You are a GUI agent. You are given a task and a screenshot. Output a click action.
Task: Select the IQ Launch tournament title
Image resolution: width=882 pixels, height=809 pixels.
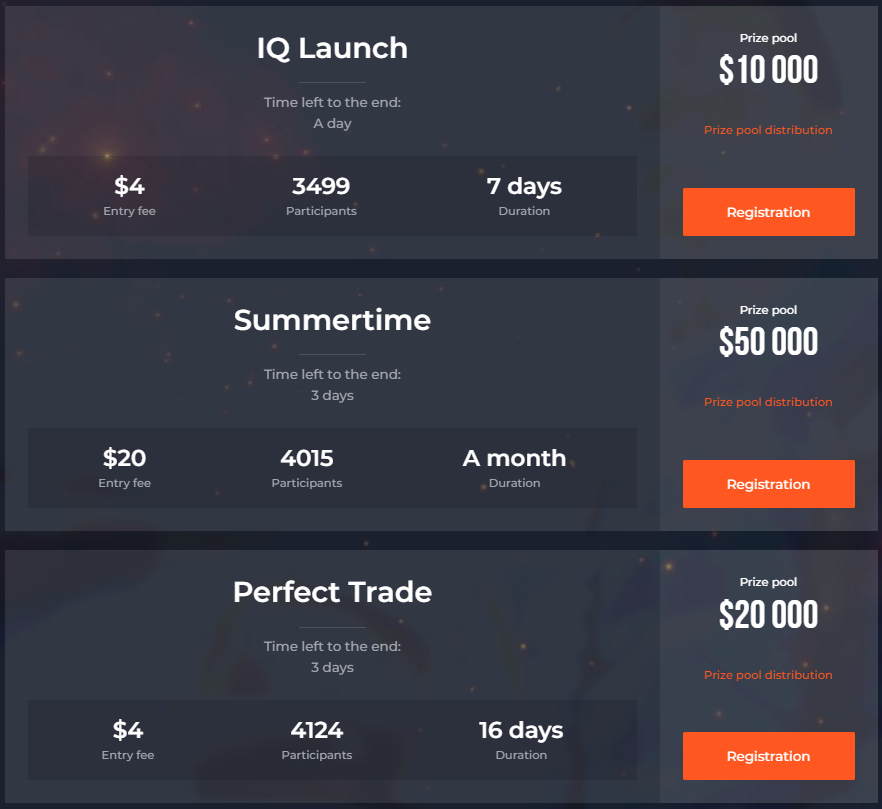[x=332, y=48]
